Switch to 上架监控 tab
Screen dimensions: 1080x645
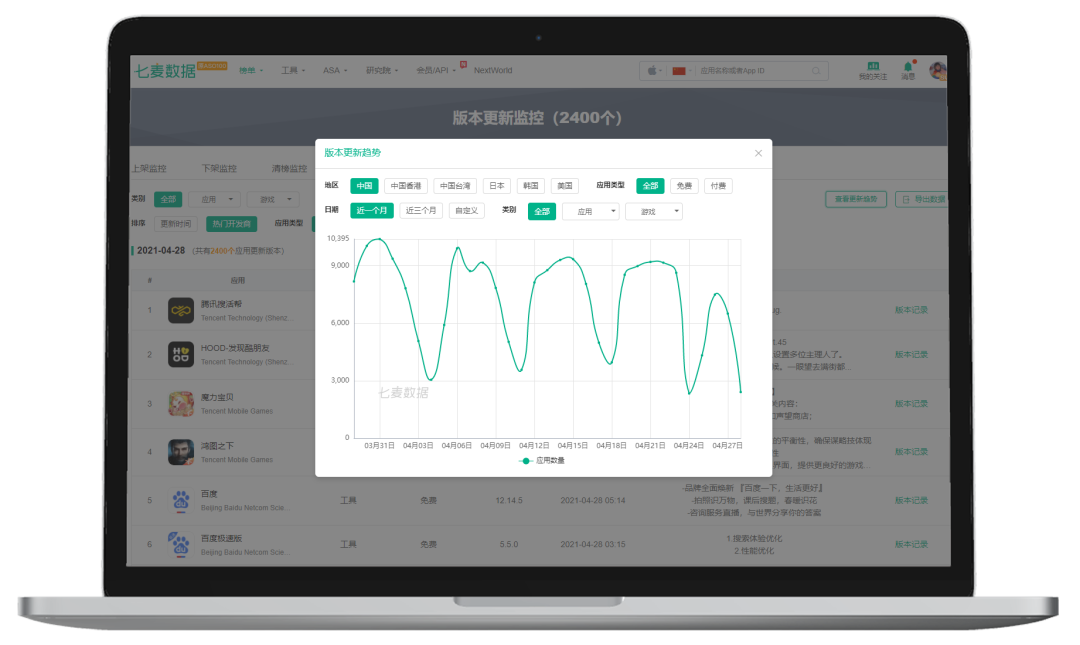[x=149, y=169]
